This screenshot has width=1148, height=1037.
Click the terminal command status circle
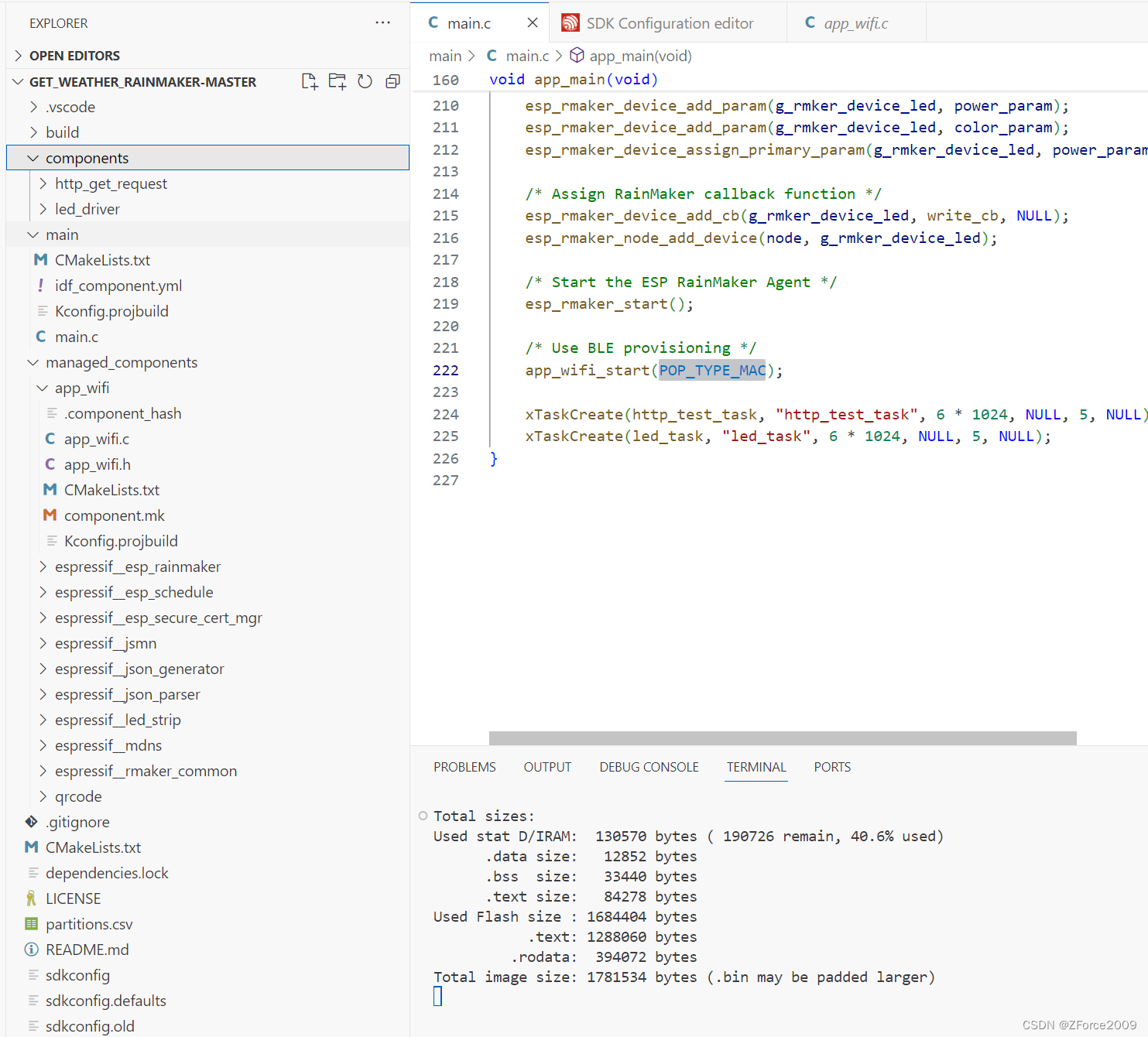click(423, 816)
